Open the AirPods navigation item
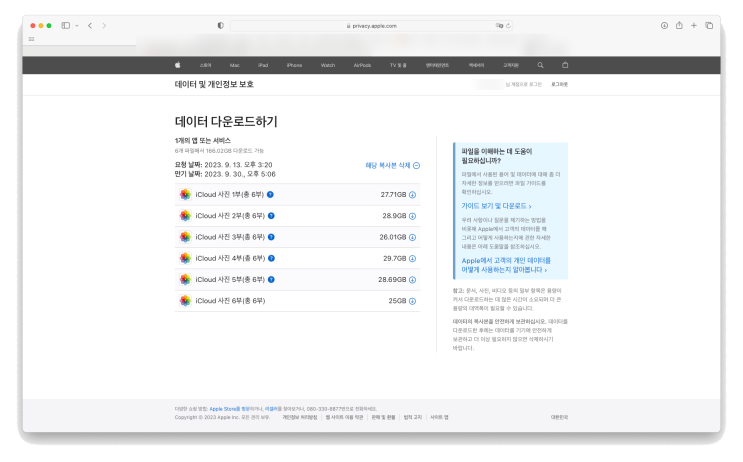The width and height of the screenshot is (743, 462). [x=362, y=65]
